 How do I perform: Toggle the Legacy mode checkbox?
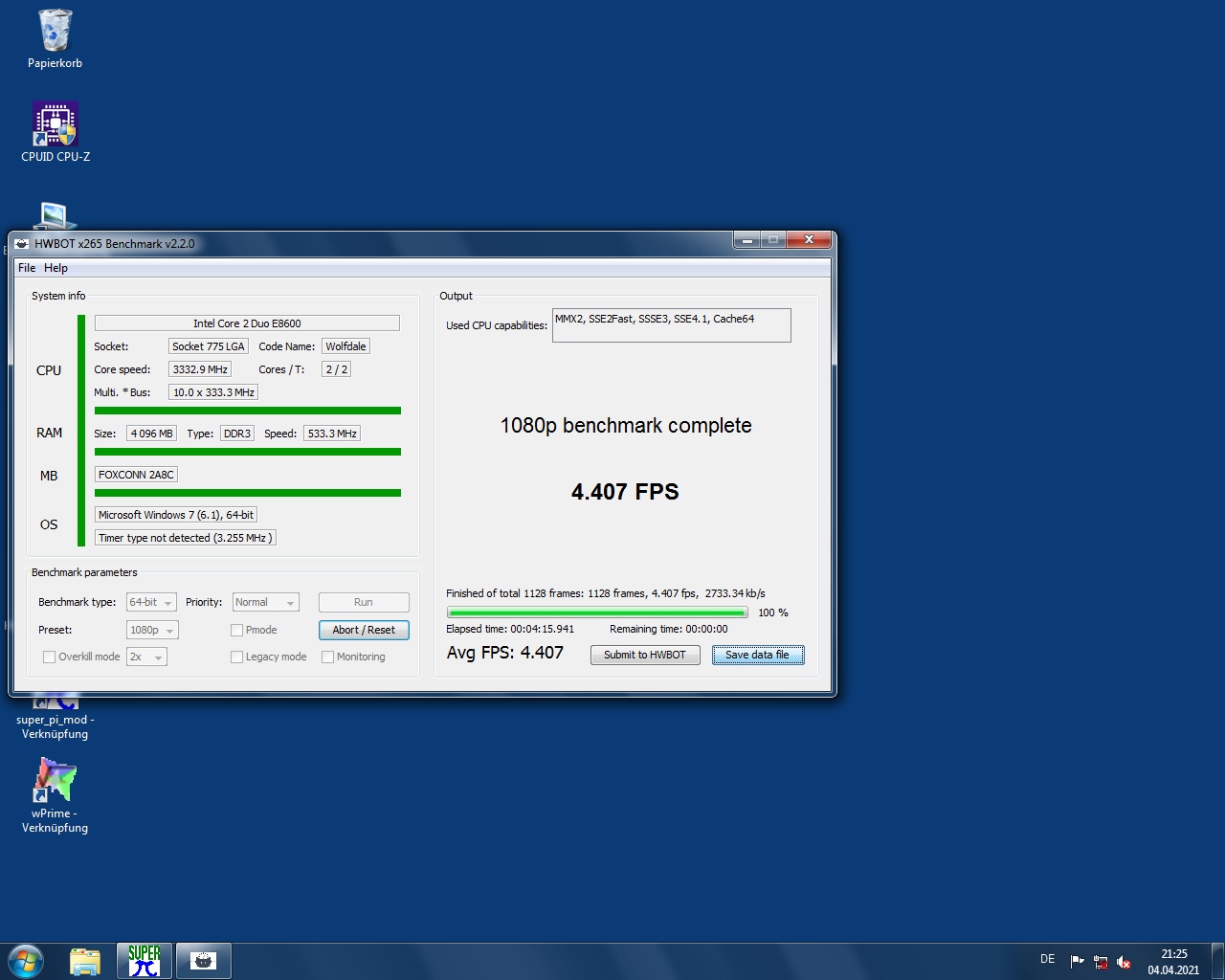pos(236,657)
